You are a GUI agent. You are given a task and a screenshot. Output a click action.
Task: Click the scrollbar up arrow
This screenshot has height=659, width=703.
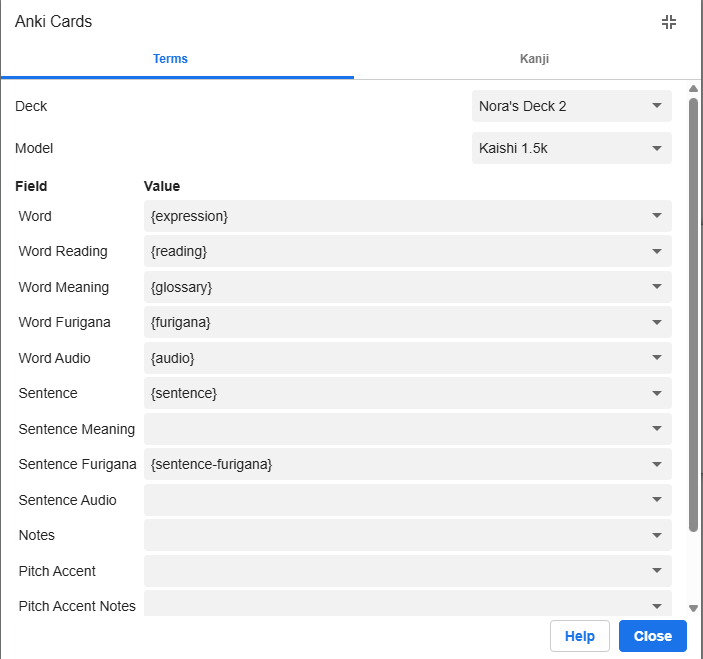(x=694, y=89)
